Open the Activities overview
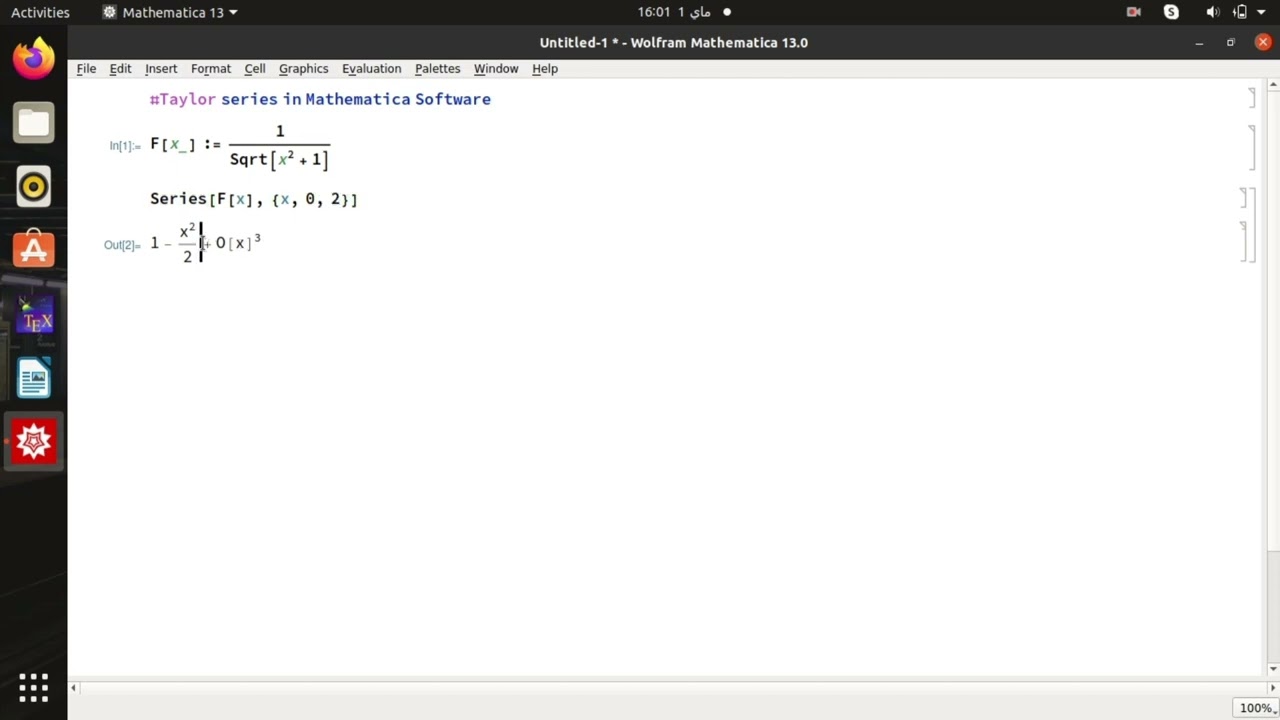The height and width of the screenshot is (720, 1280). click(40, 12)
